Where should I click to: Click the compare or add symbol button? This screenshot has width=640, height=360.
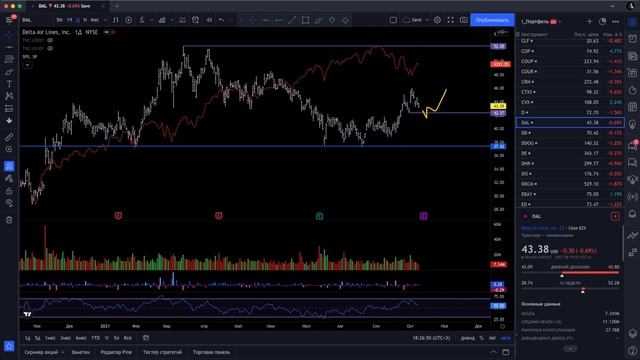click(x=129, y=20)
